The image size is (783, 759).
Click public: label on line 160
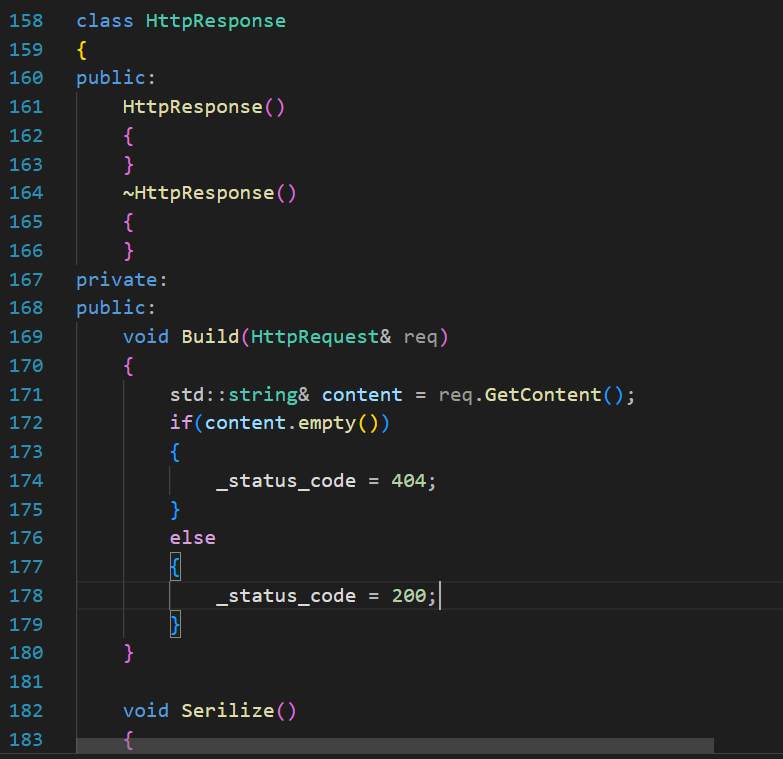point(116,78)
